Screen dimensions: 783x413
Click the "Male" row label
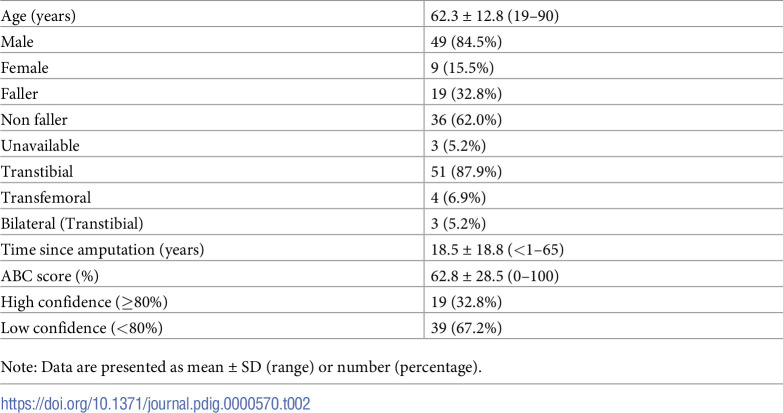pos(19,41)
